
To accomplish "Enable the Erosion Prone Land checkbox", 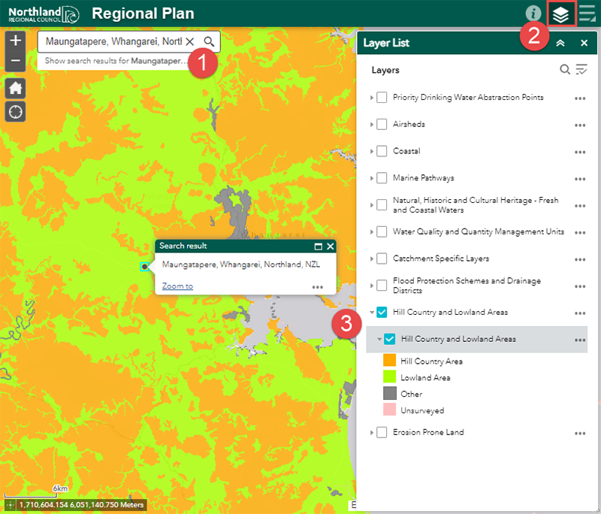I will pos(382,432).
